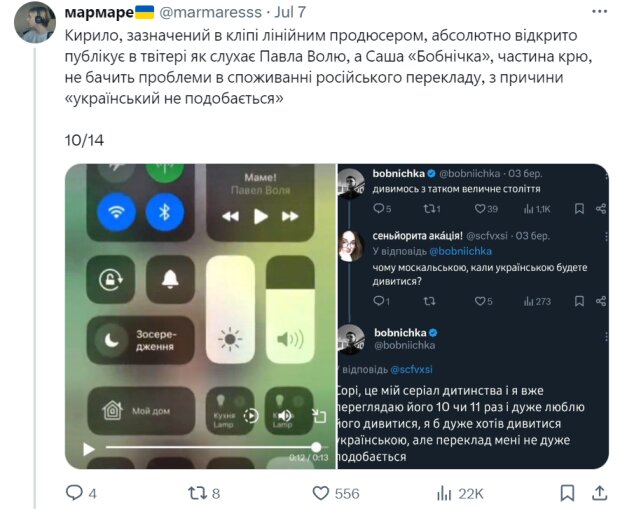
Task: Open video in fullscreen expand icon
Action: 319,416
